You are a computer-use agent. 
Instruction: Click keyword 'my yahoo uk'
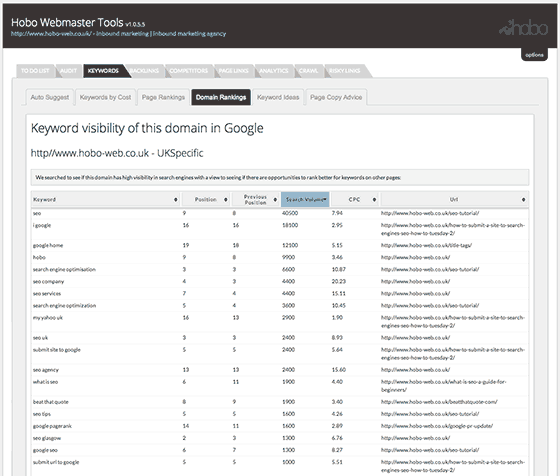(48, 317)
